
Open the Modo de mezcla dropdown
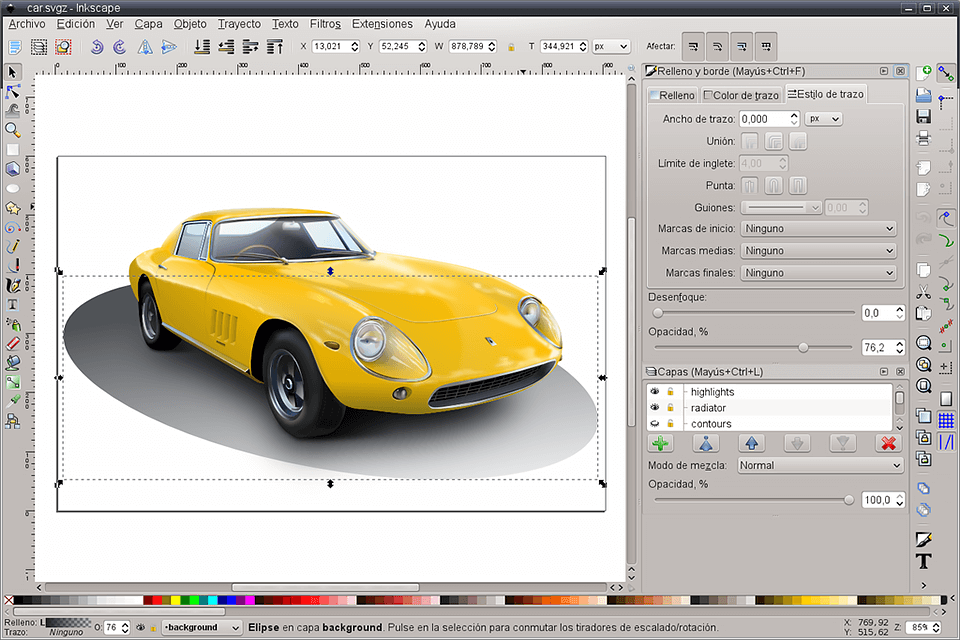tap(819, 465)
